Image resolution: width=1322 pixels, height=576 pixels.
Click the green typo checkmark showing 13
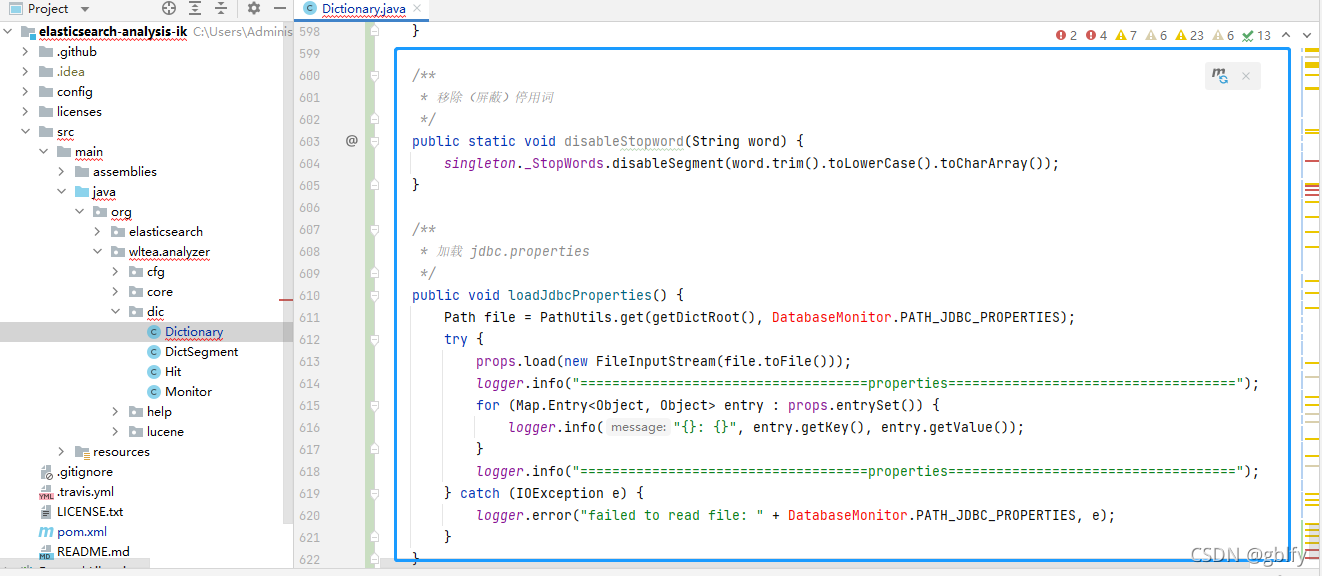click(1256, 35)
